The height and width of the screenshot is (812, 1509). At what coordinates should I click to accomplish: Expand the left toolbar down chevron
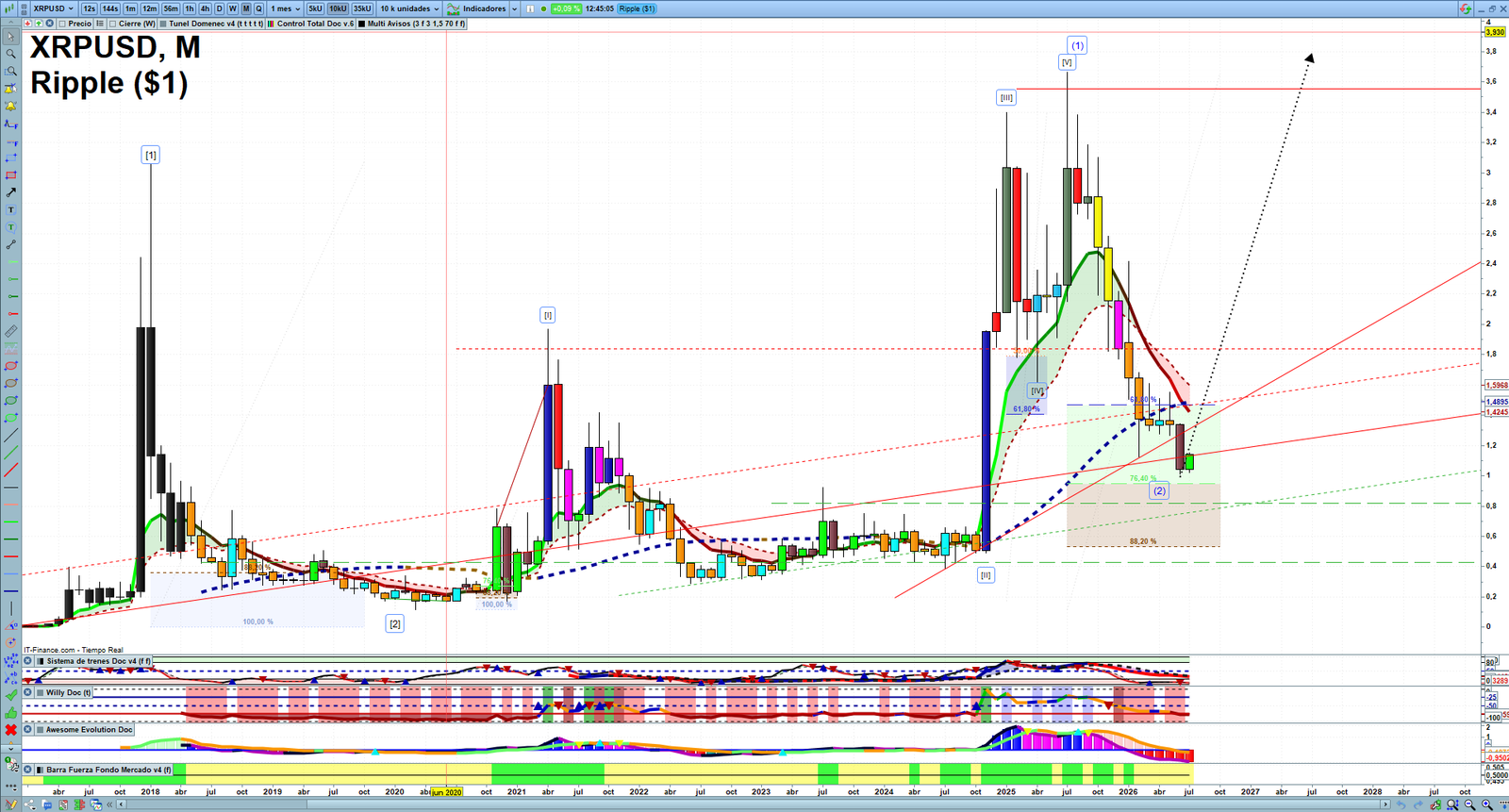tap(10, 749)
